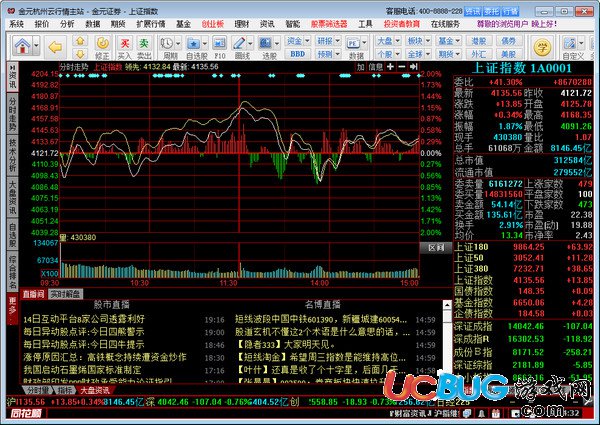Click the BBD button

pos(297,54)
